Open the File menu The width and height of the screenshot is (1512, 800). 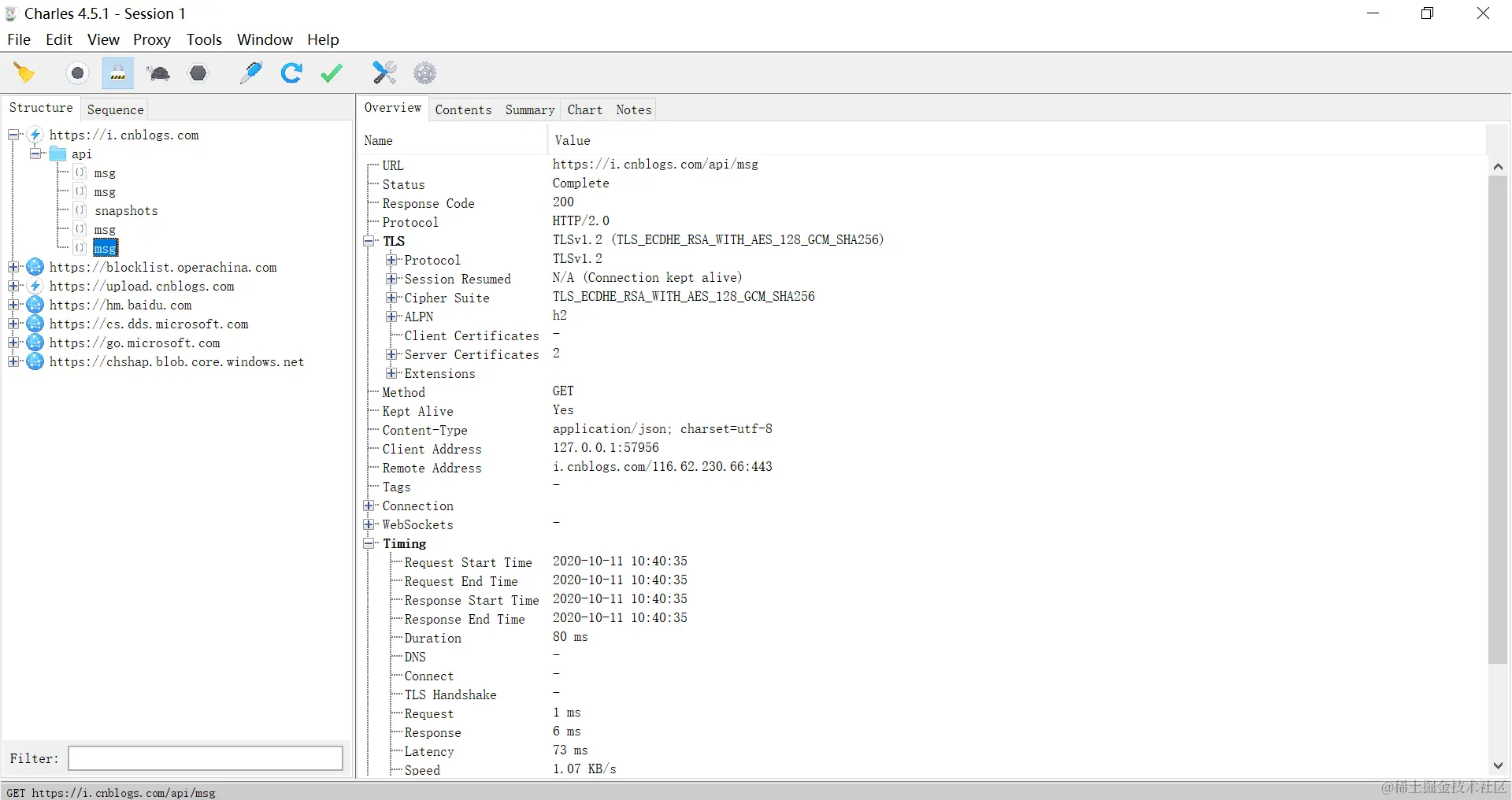(19, 39)
